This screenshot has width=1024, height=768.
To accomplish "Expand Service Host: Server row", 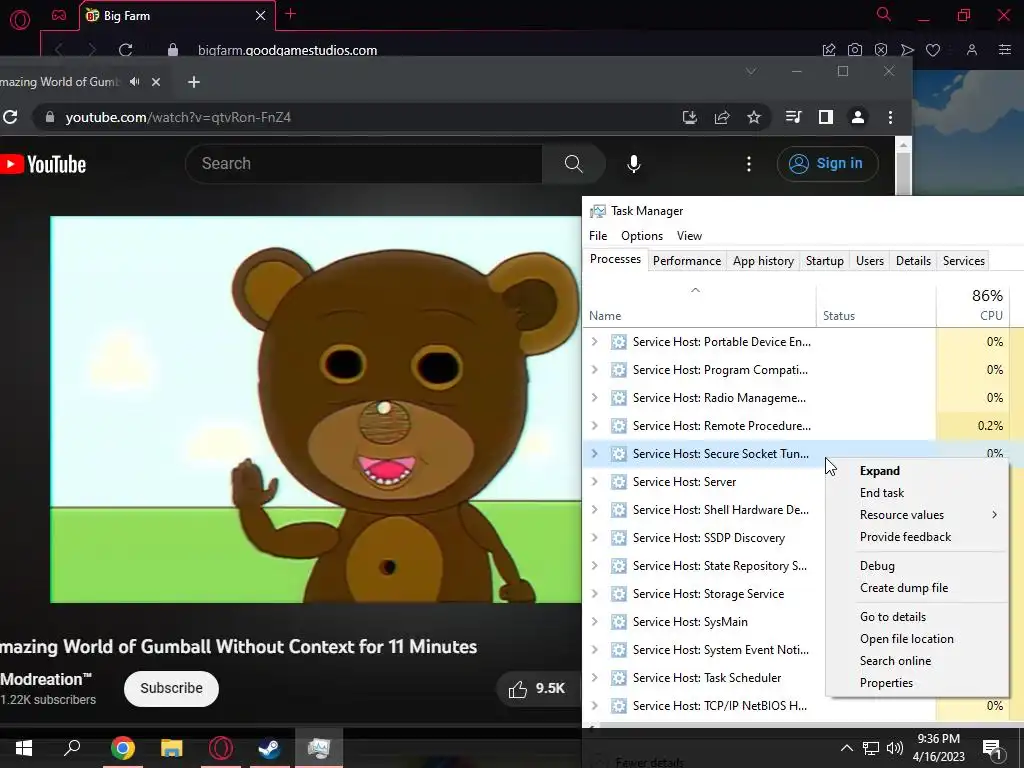I will coord(594,482).
